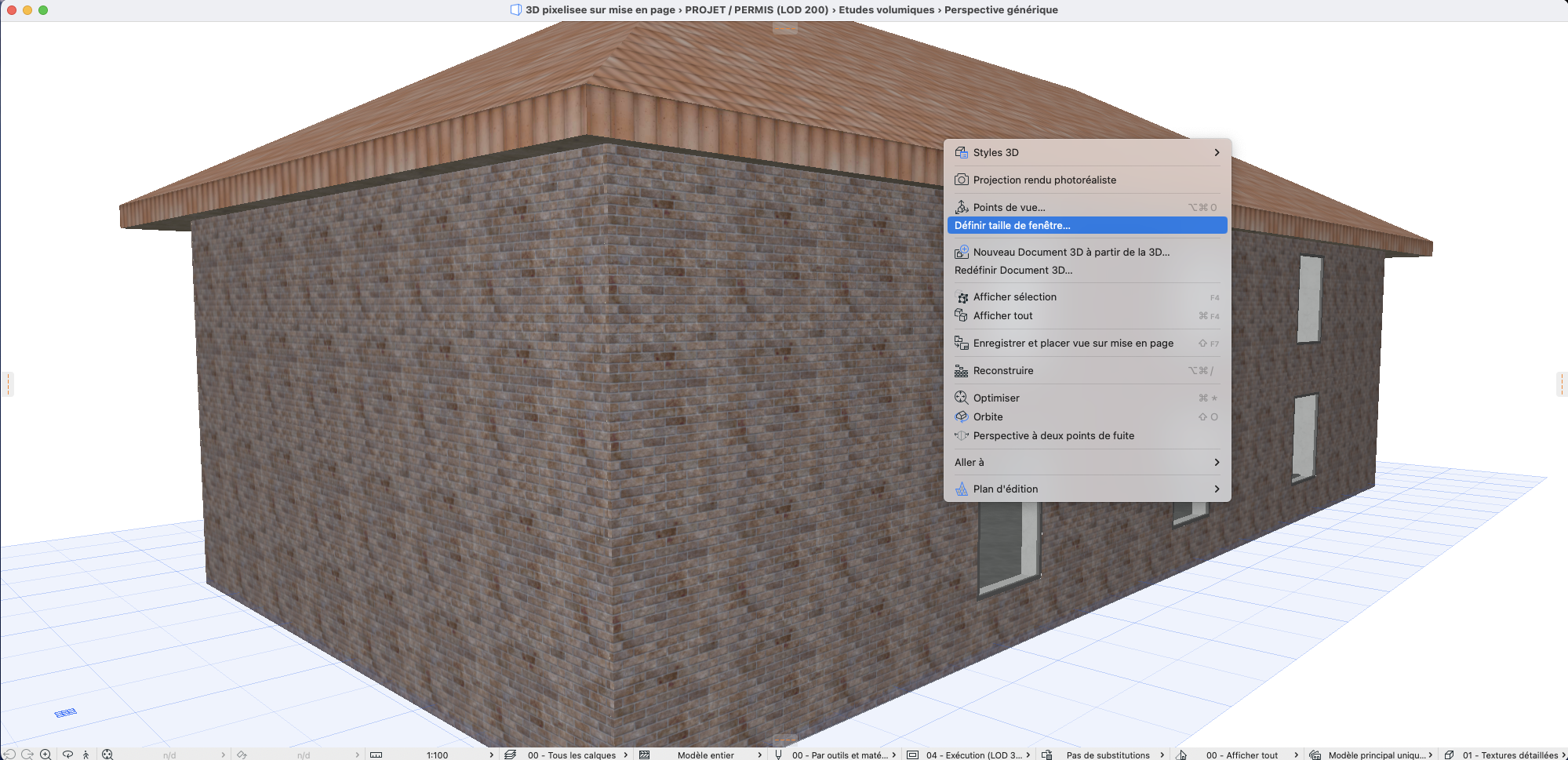Select Reconstruire from the context menu
The height and width of the screenshot is (760, 1568).
click(x=1087, y=370)
